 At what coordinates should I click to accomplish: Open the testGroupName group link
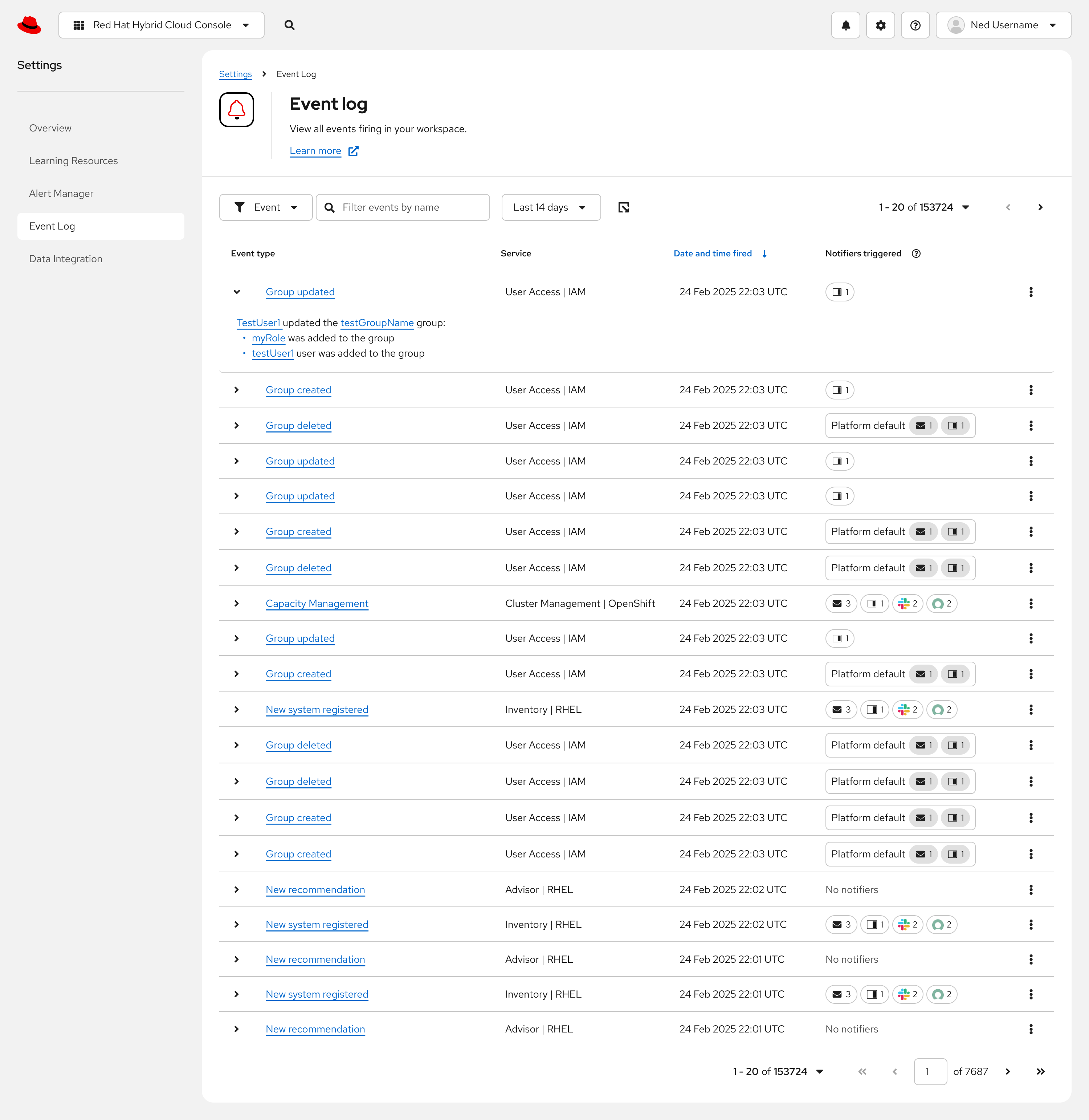point(377,323)
